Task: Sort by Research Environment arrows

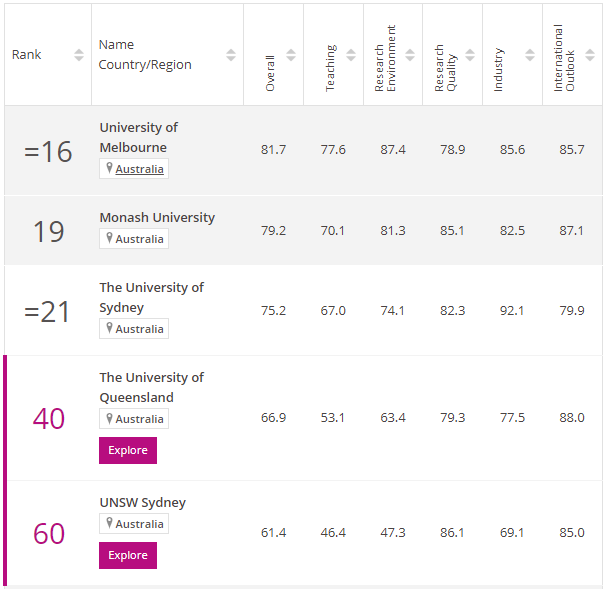Action: pos(410,55)
